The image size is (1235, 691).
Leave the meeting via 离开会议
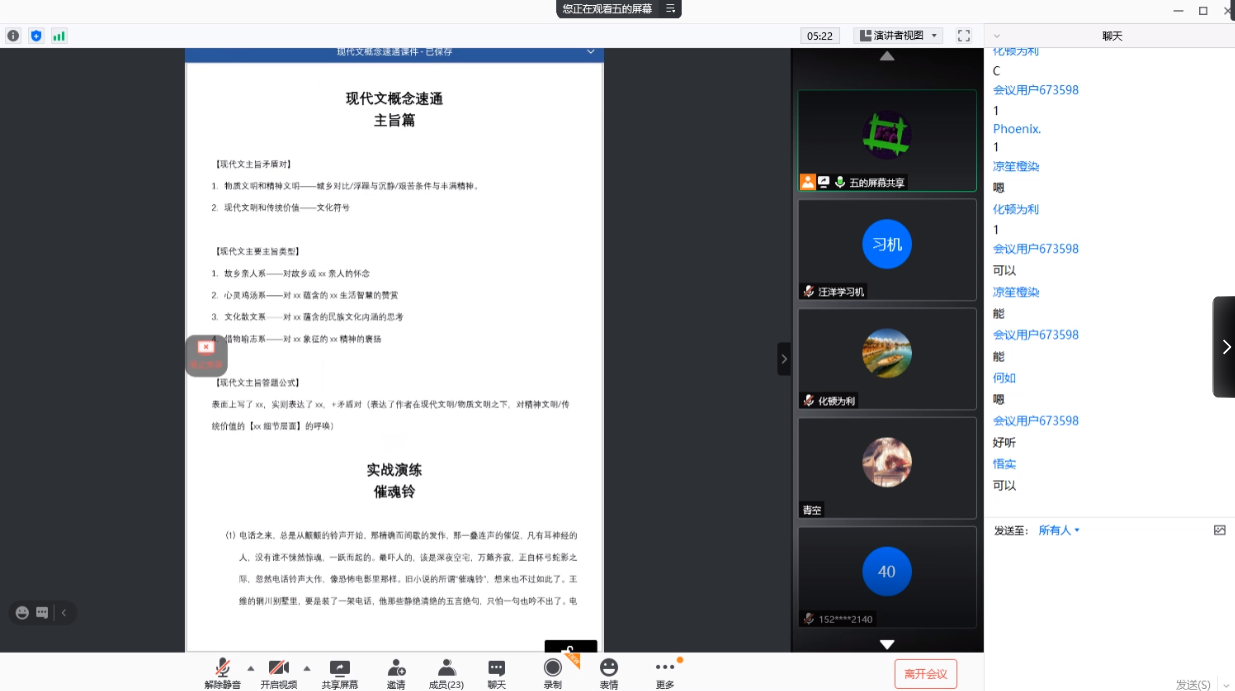(x=925, y=674)
